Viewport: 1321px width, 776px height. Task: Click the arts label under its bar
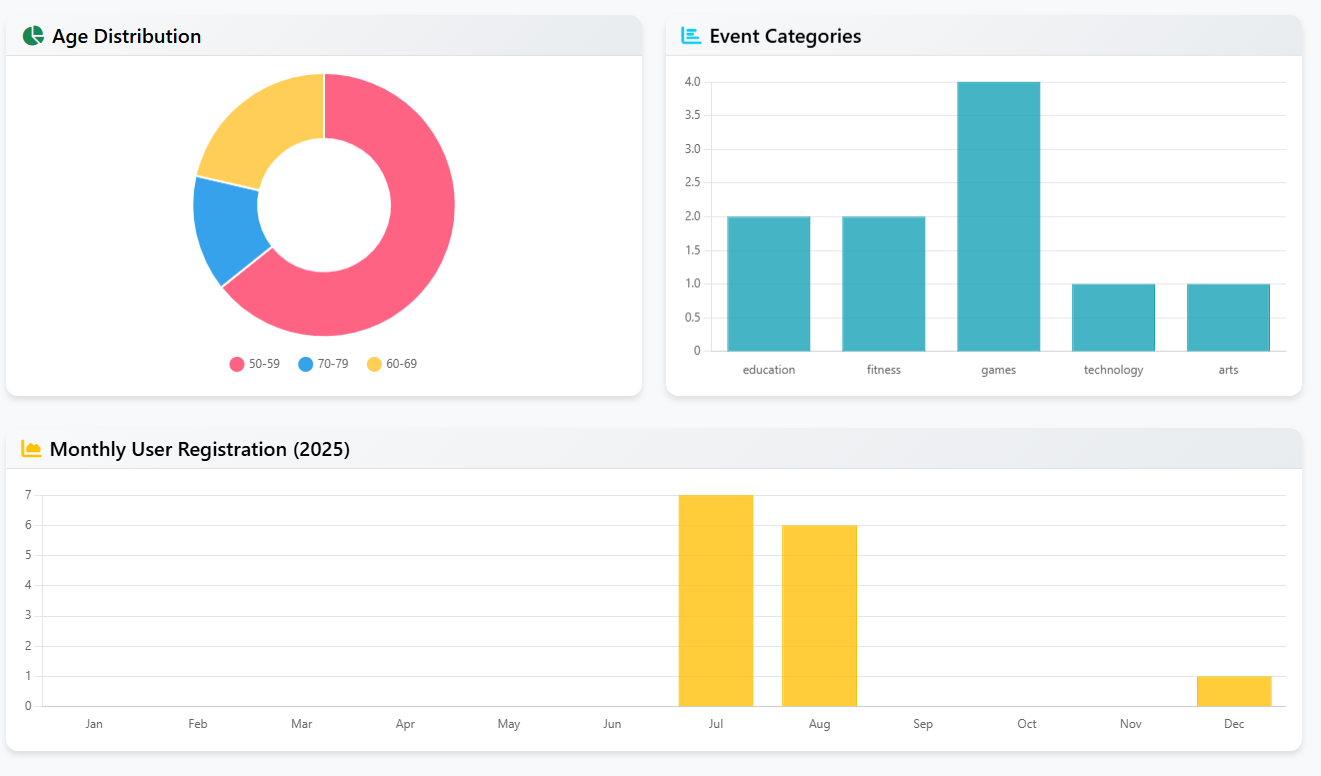(1228, 369)
